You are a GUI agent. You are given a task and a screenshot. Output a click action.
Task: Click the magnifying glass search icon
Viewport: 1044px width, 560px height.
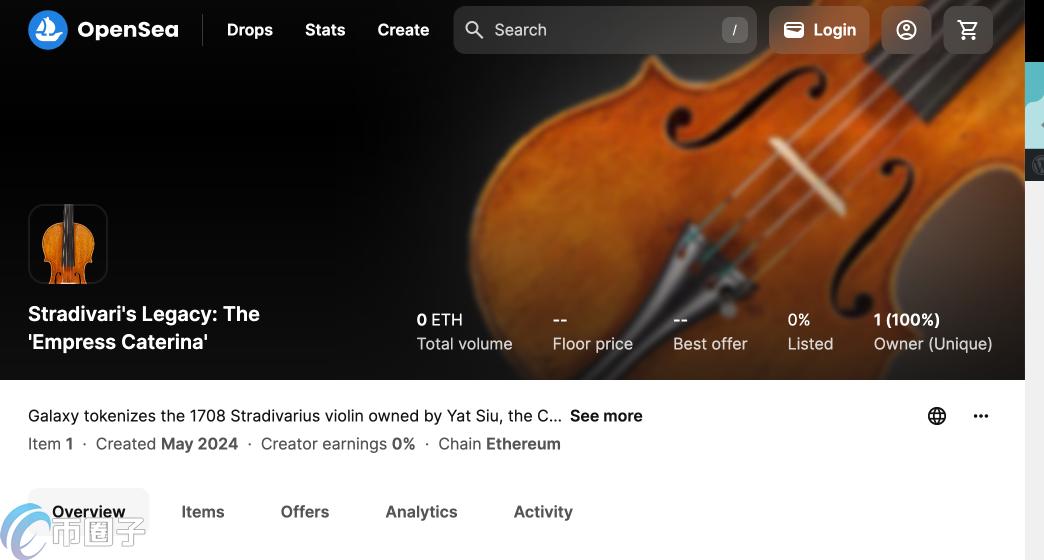pos(474,30)
